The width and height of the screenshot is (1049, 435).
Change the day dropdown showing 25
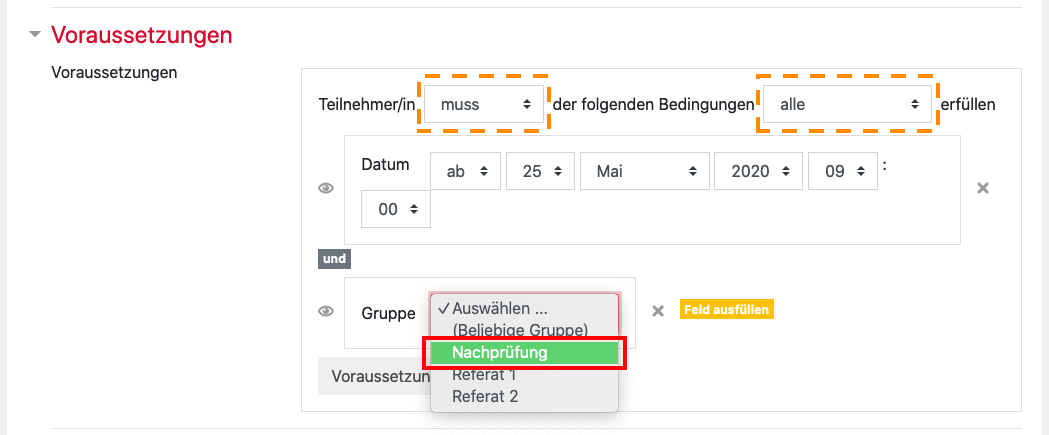pos(541,171)
